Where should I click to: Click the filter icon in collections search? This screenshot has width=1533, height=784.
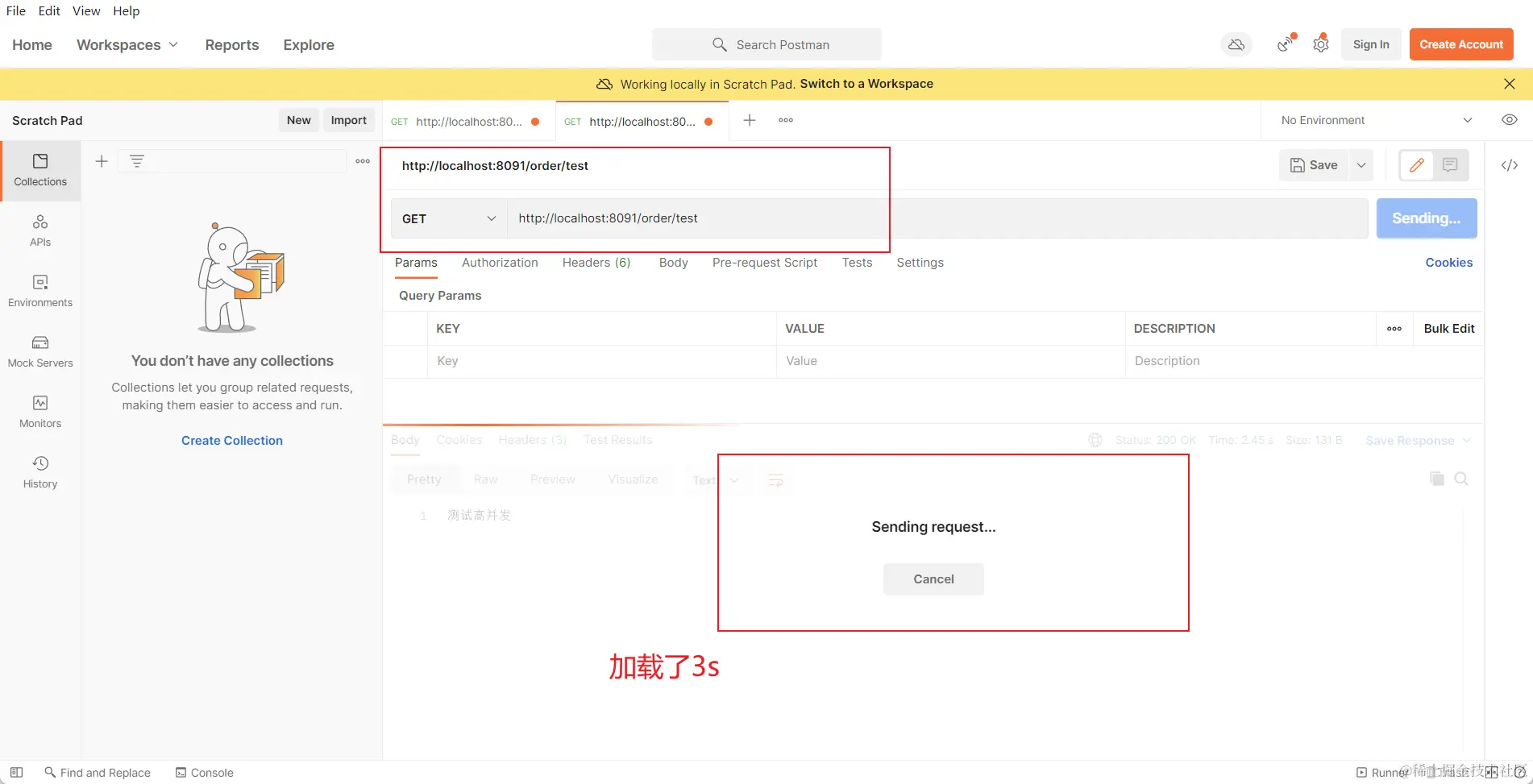[x=137, y=161]
